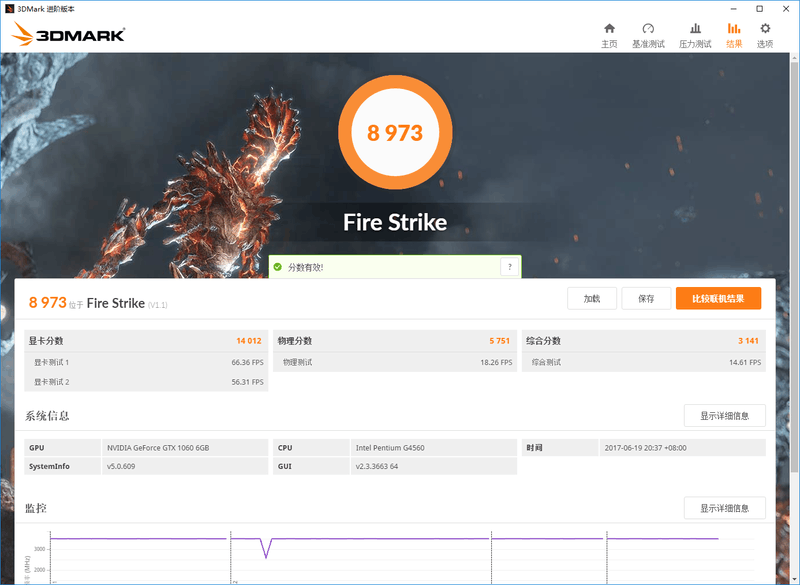Open the Benchmark test (基准测试) section

coord(648,37)
